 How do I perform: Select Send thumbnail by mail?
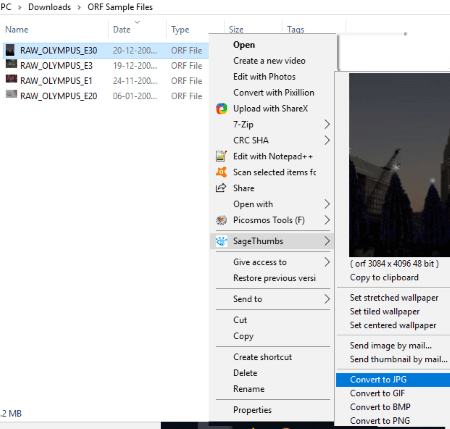tap(399, 359)
